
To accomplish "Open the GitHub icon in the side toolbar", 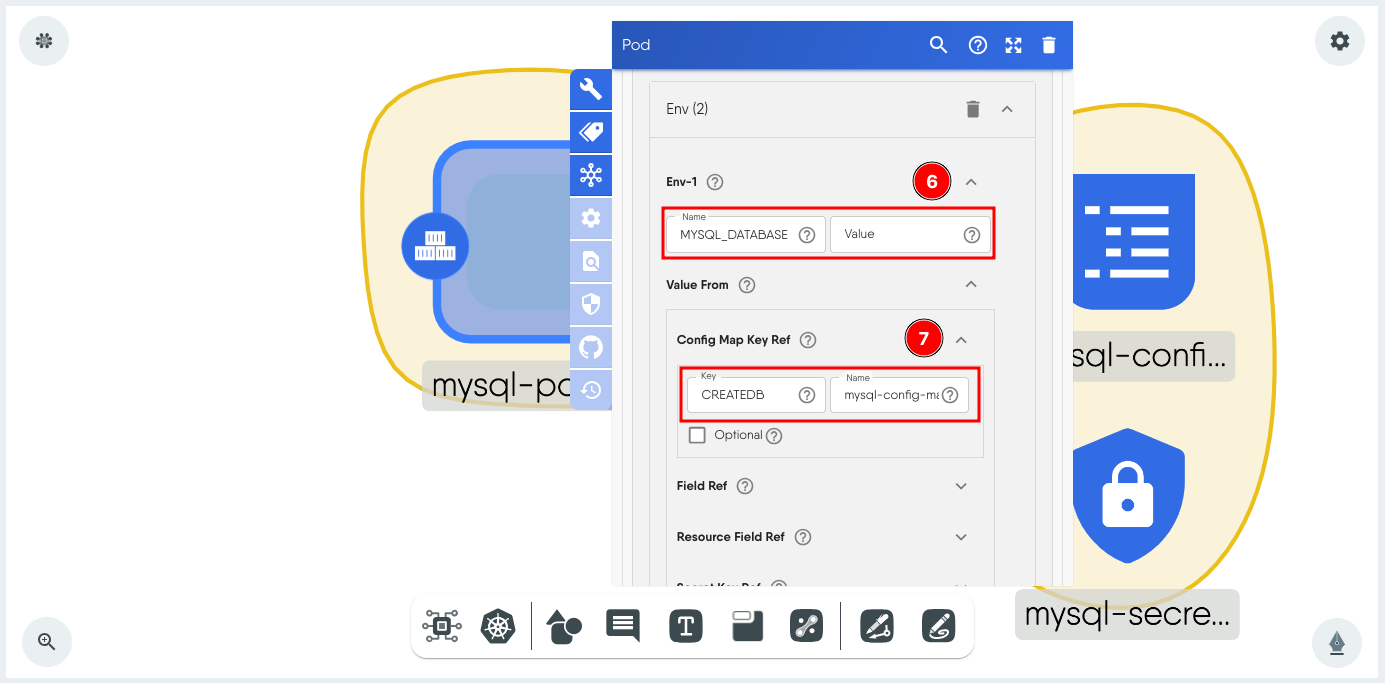I will tap(590, 347).
